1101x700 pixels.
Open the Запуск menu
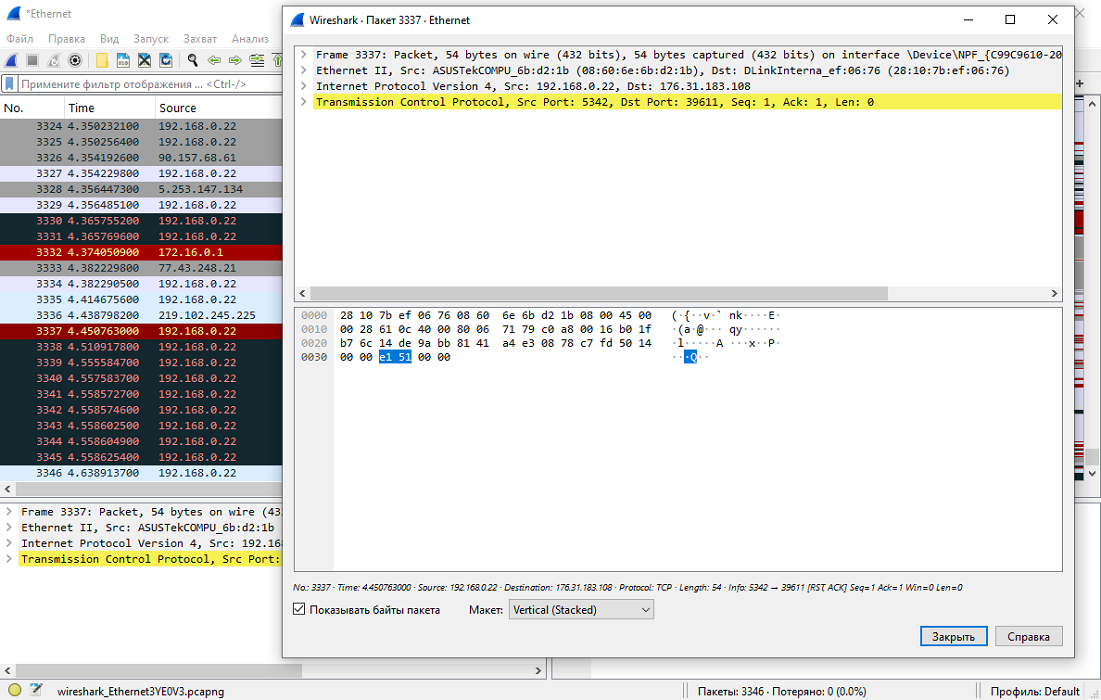pos(151,39)
